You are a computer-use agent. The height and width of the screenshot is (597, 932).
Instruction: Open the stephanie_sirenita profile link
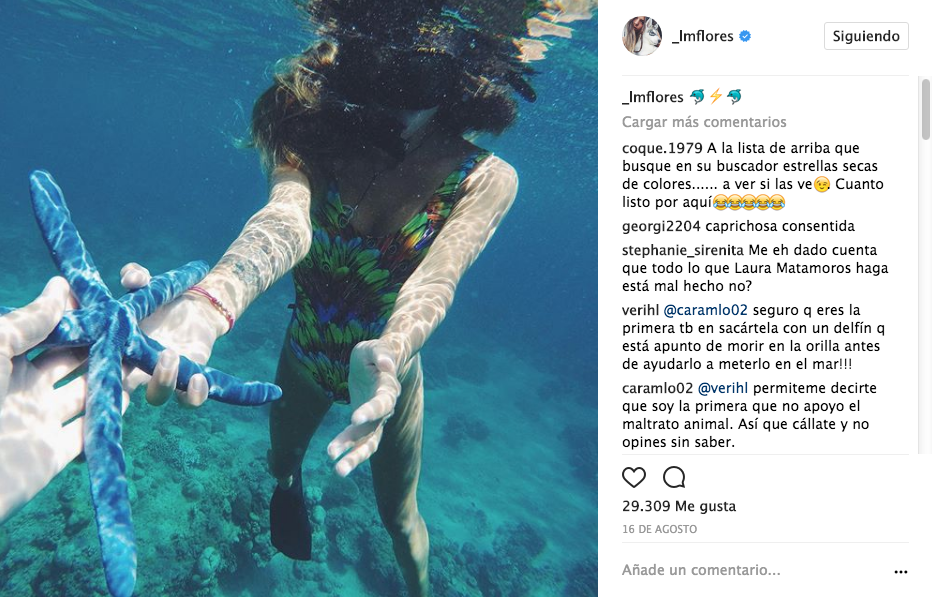point(683,250)
